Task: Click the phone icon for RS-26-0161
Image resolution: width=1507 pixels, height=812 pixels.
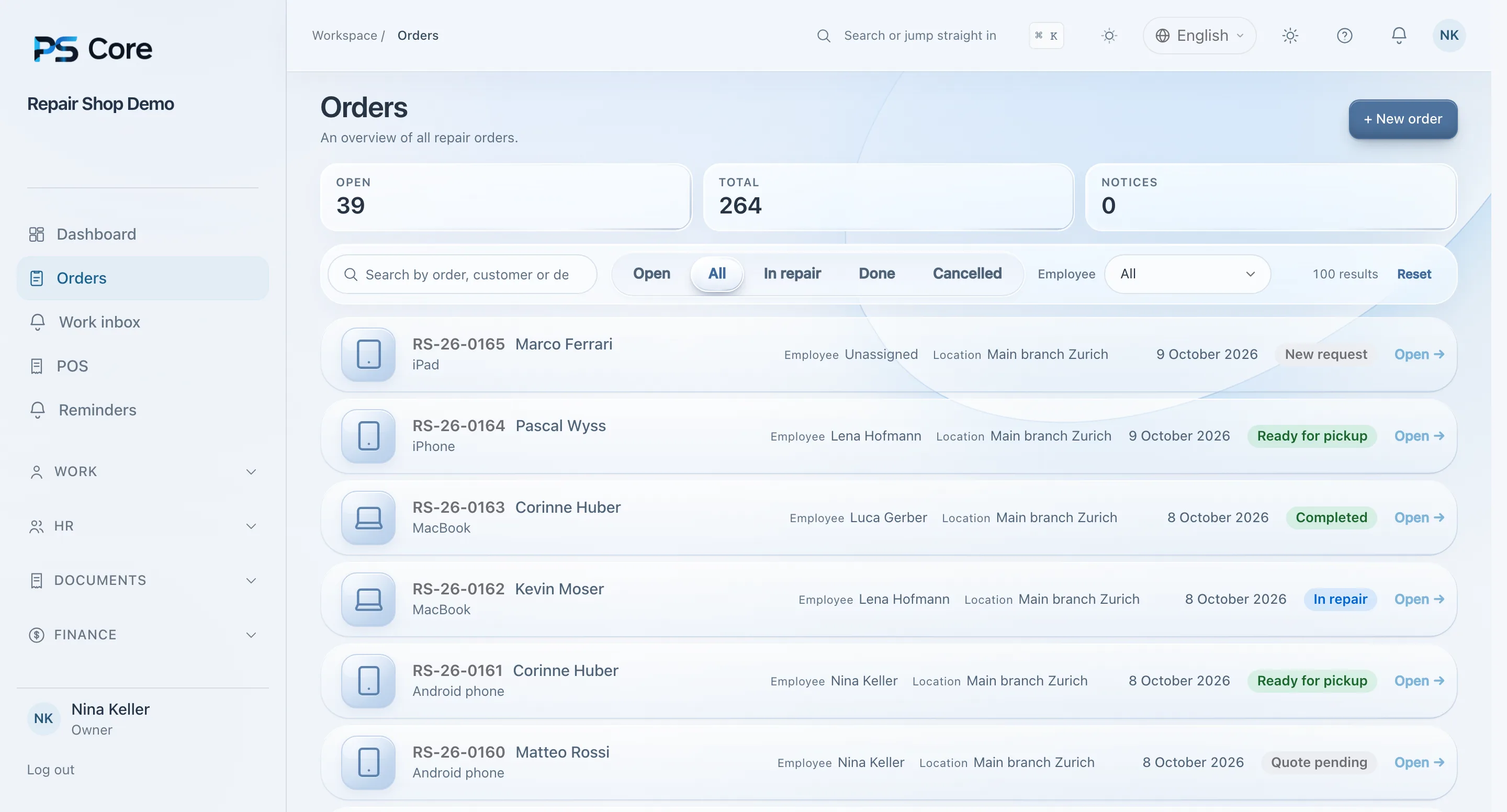Action: pyautogui.click(x=368, y=681)
